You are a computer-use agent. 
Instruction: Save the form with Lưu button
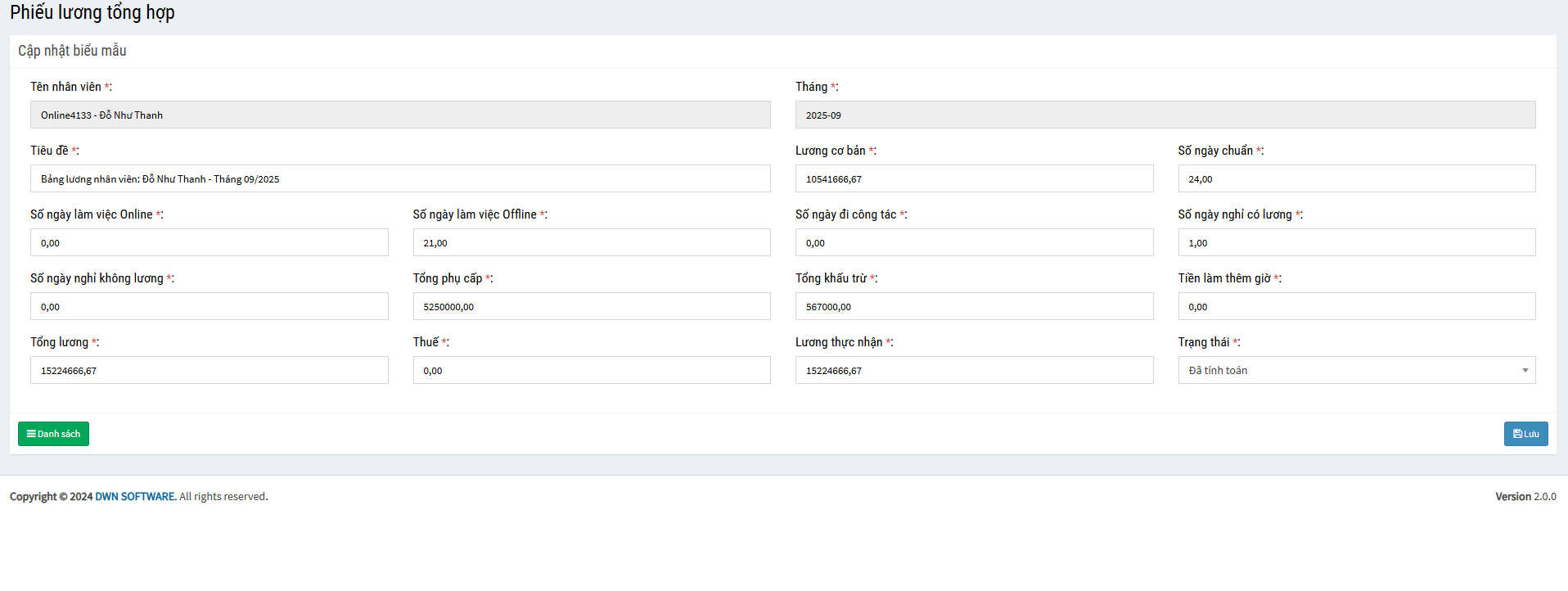1525,434
